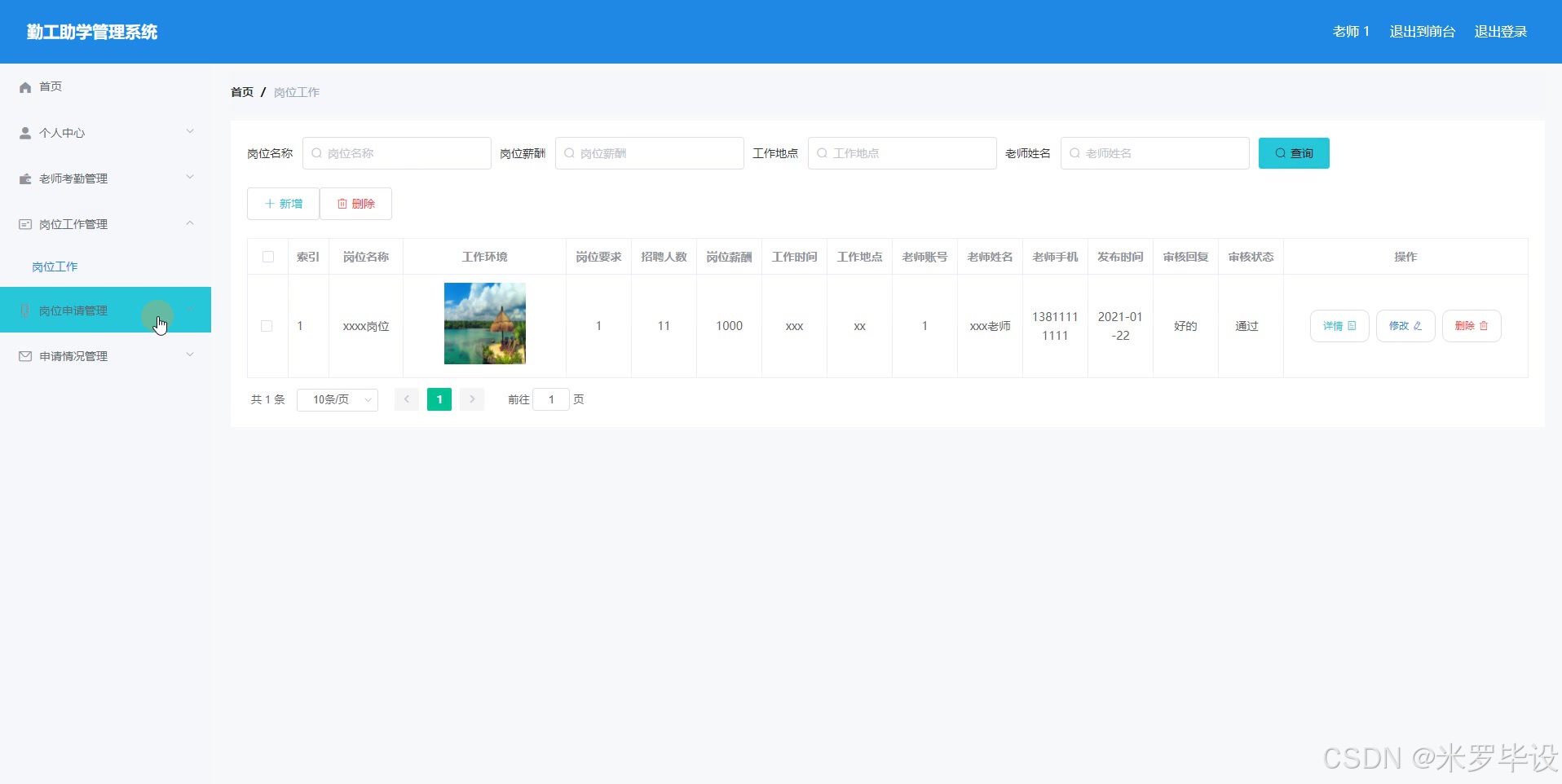Click the search icon in the 老师姓名 field
Screen dimensions: 1562x784
(1074, 153)
